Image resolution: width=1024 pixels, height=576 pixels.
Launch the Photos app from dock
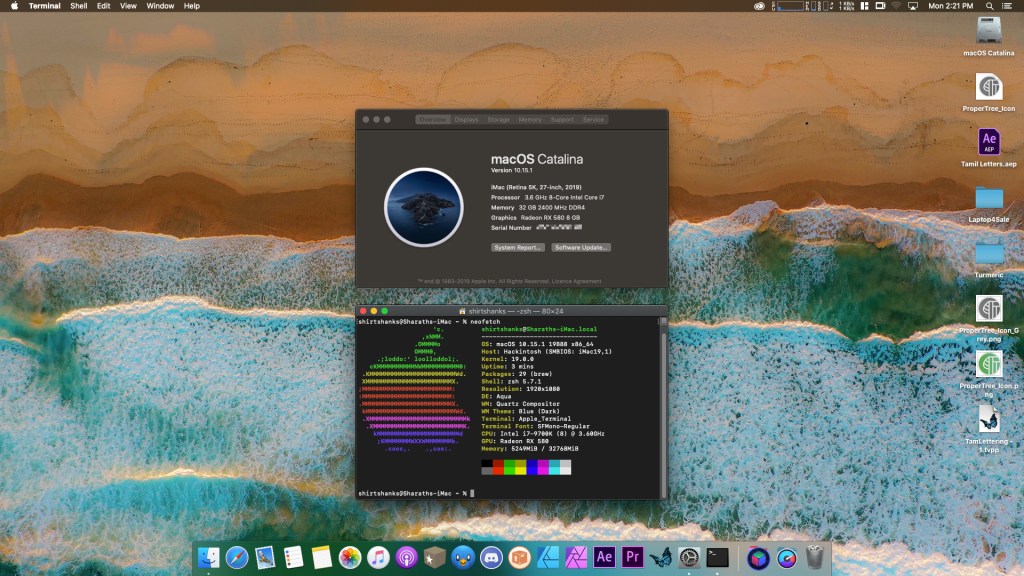click(x=350, y=558)
